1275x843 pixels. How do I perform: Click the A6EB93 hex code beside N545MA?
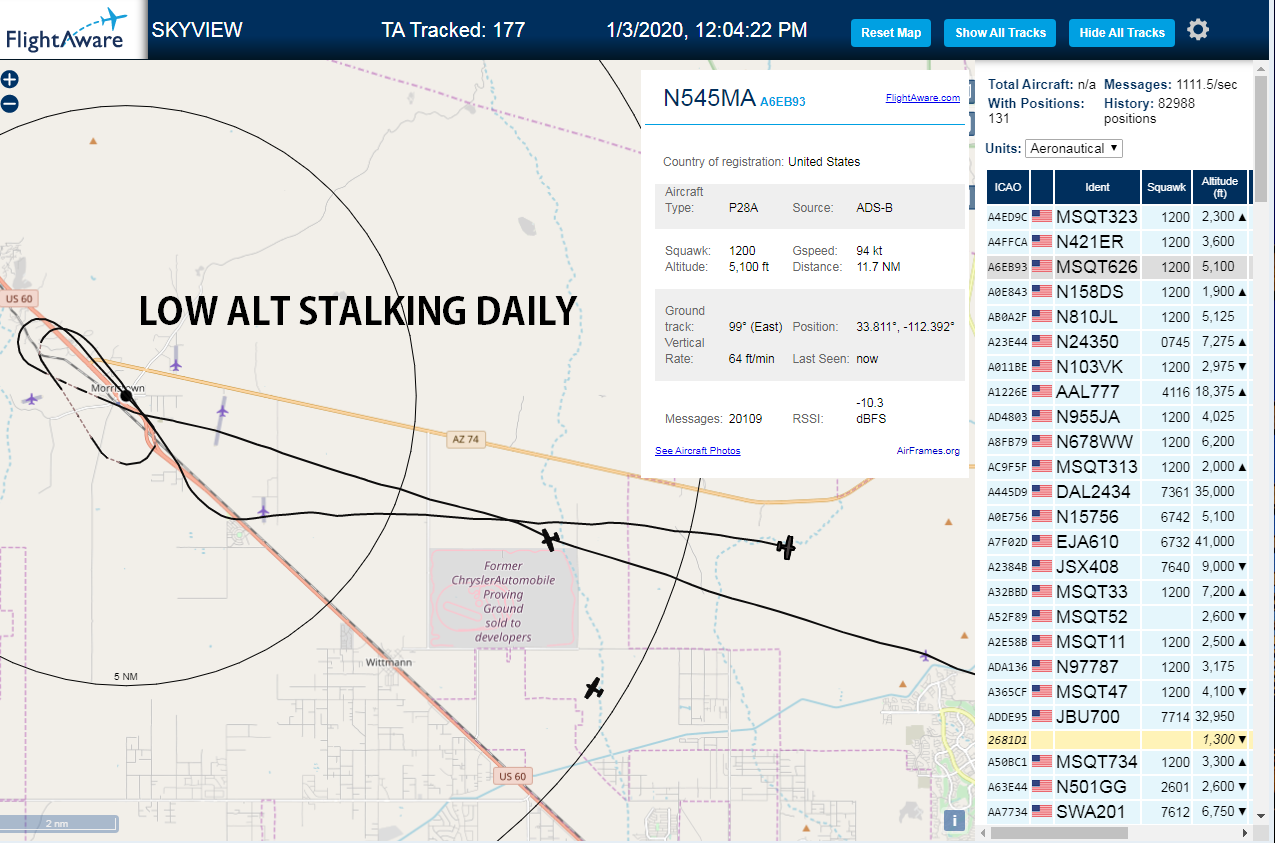coord(782,102)
